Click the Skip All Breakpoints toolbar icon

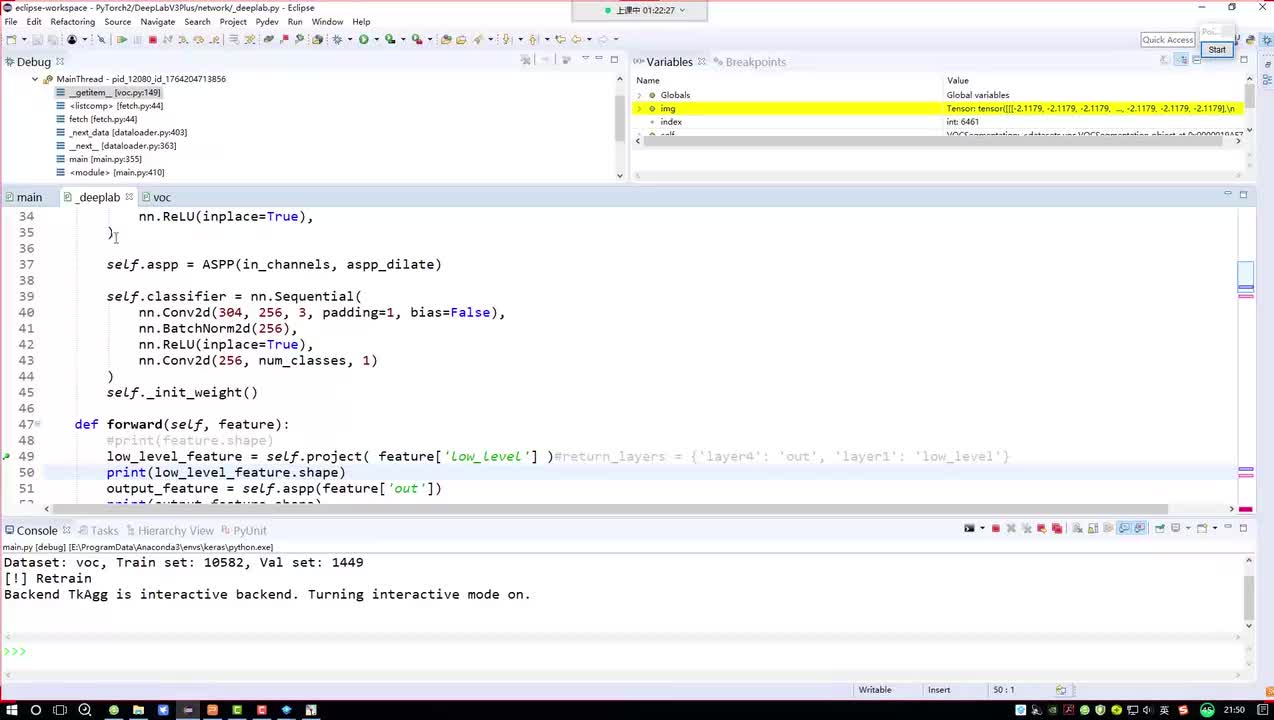[101, 39]
